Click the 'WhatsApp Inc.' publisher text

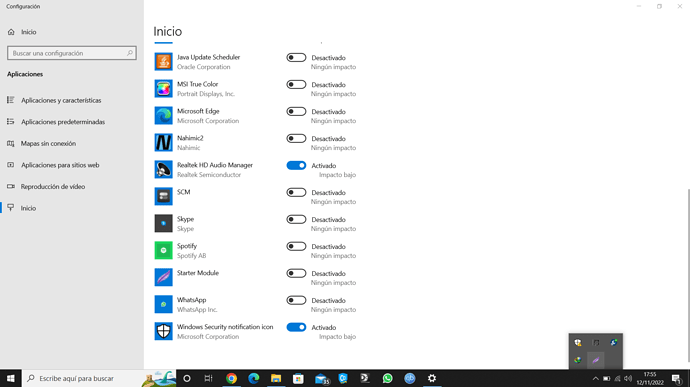point(197,310)
